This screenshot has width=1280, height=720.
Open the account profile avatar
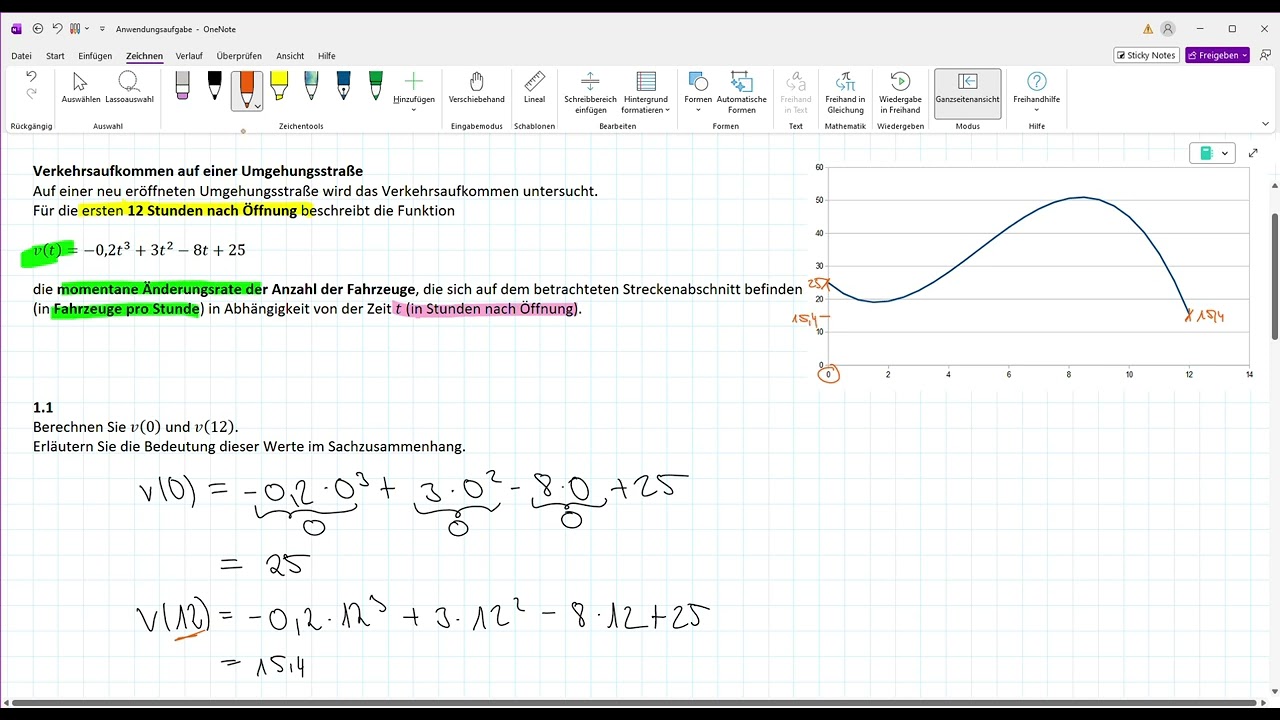pyautogui.click(x=1168, y=29)
